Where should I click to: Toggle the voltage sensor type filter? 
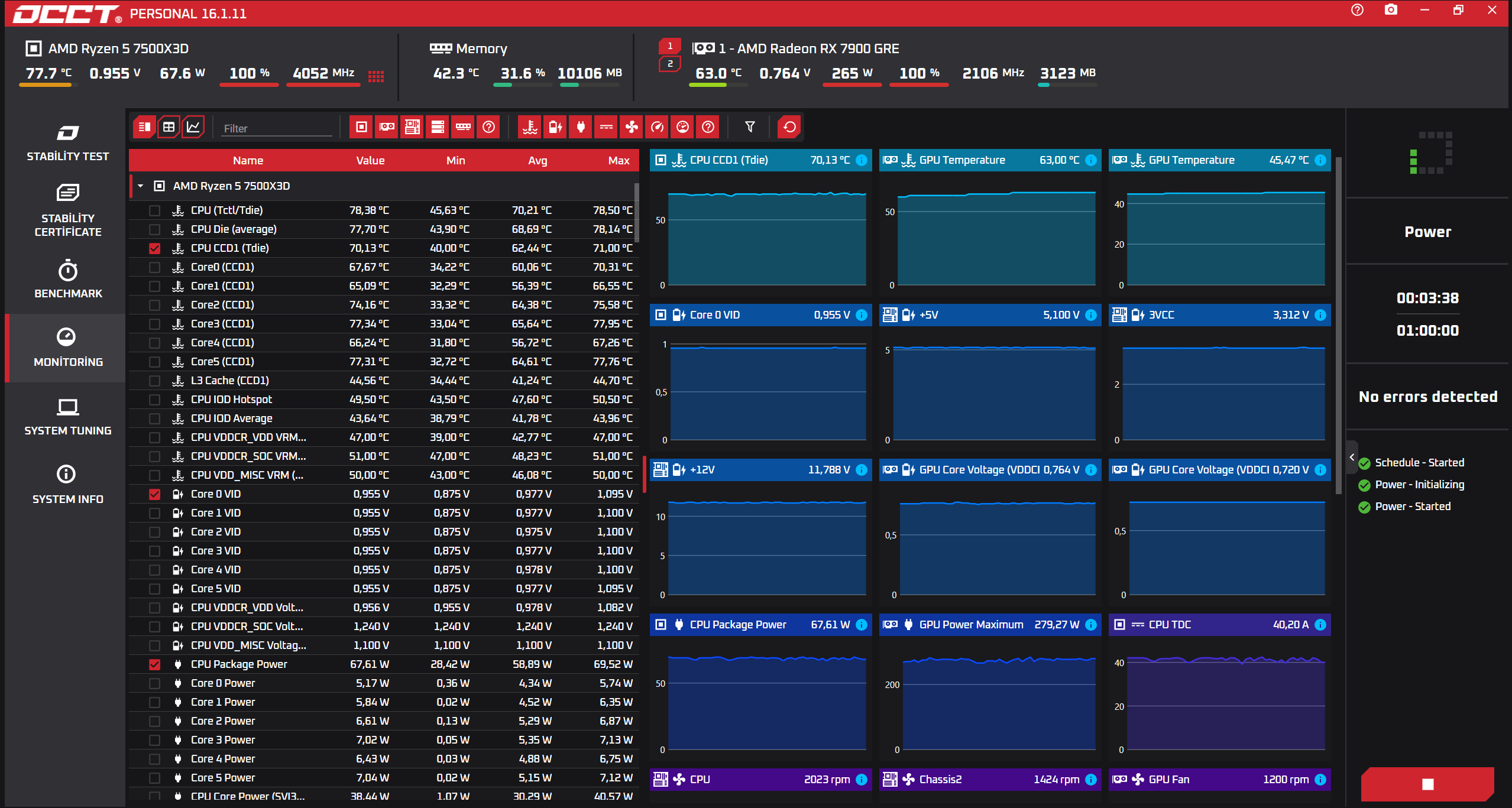tap(556, 127)
